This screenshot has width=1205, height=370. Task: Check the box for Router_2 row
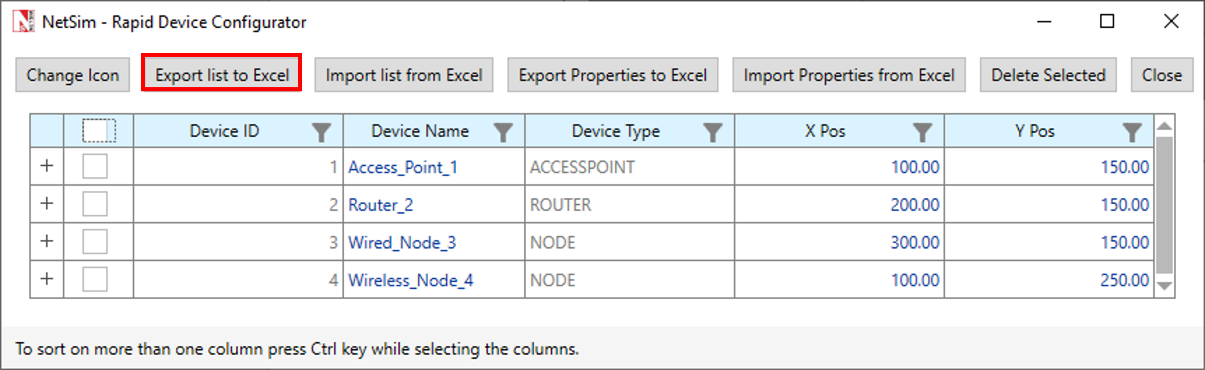pyautogui.click(x=95, y=204)
